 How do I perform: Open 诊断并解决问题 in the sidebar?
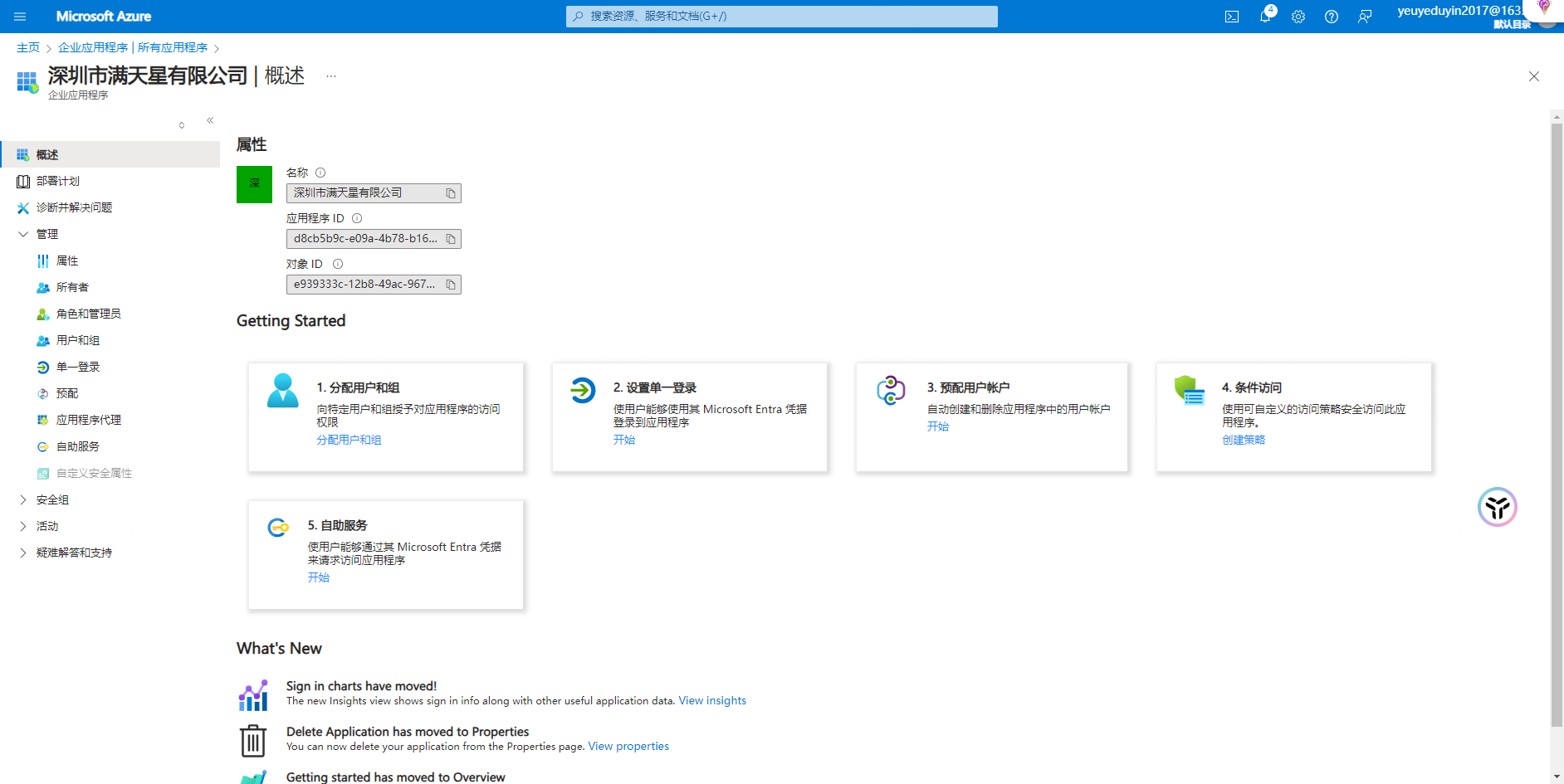pos(110,207)
